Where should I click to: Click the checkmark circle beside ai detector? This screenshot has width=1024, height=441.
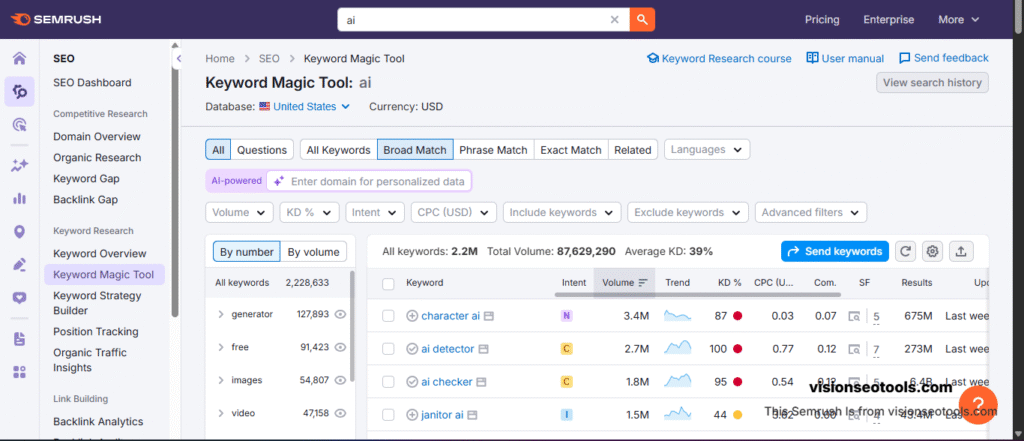[x=412, y=349]
